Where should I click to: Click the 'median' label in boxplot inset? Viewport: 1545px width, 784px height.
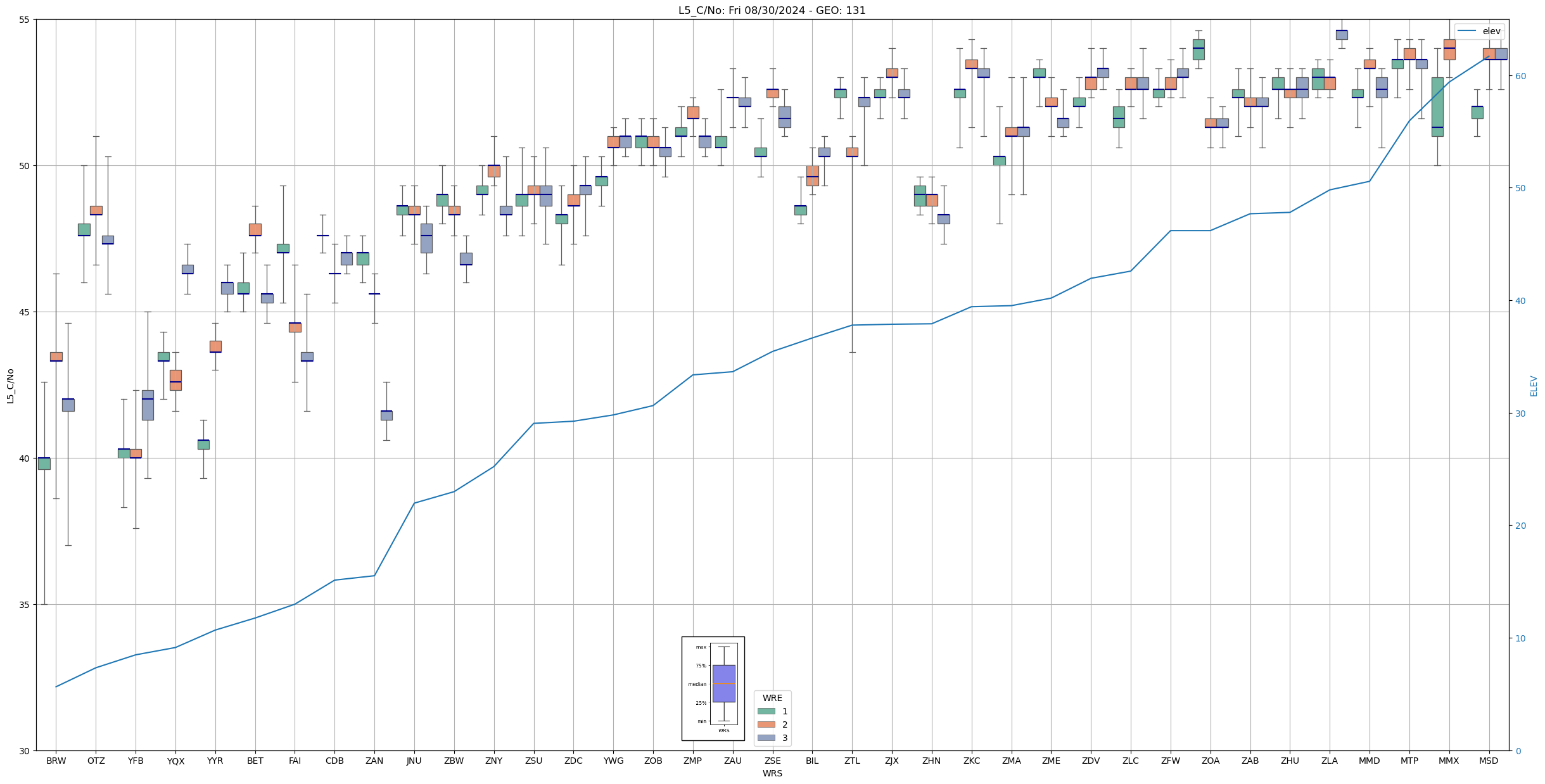point(697,684)
